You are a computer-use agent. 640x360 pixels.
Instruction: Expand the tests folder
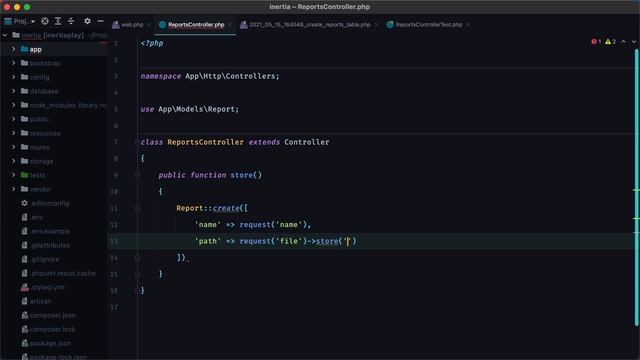click(13, 175)
